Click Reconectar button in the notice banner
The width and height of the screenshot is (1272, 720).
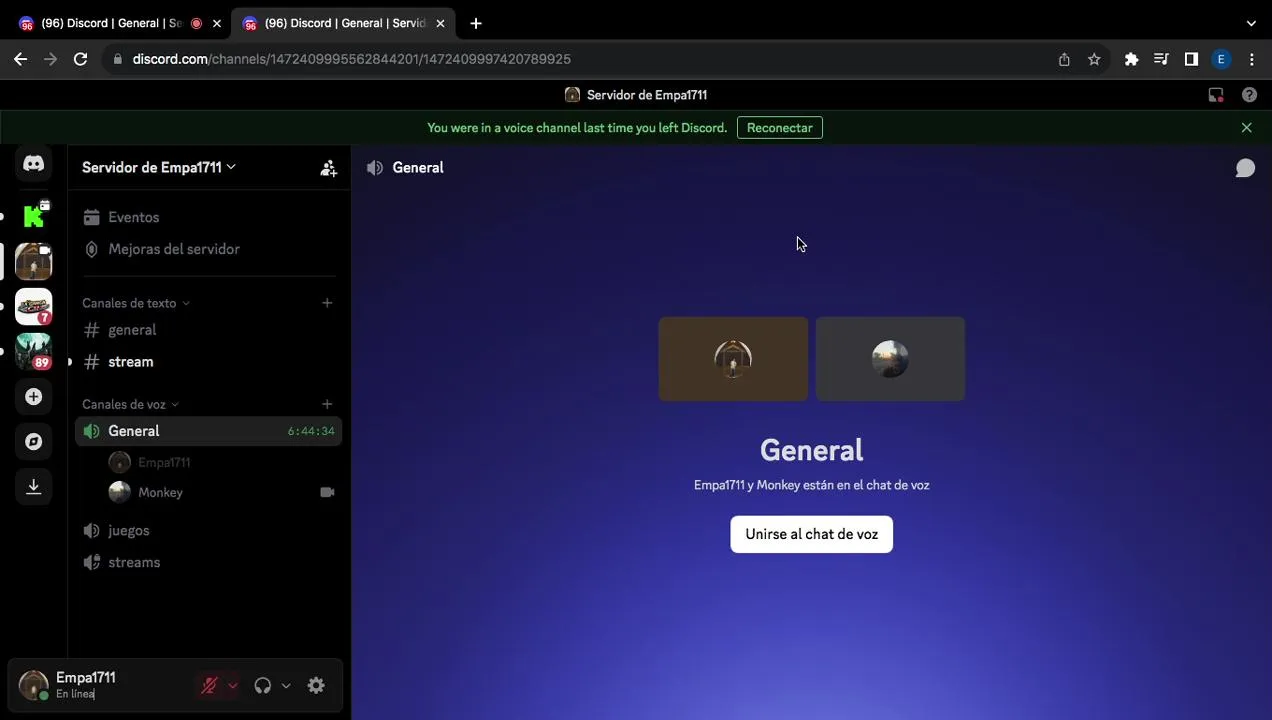point(780,128)
